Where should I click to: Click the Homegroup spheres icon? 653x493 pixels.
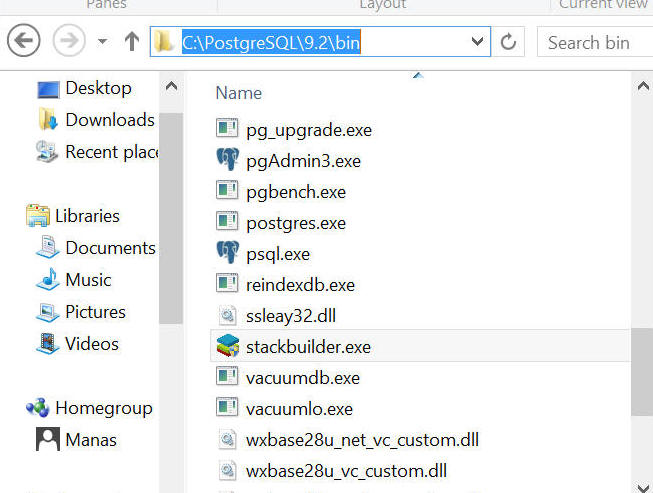(37, 407)
